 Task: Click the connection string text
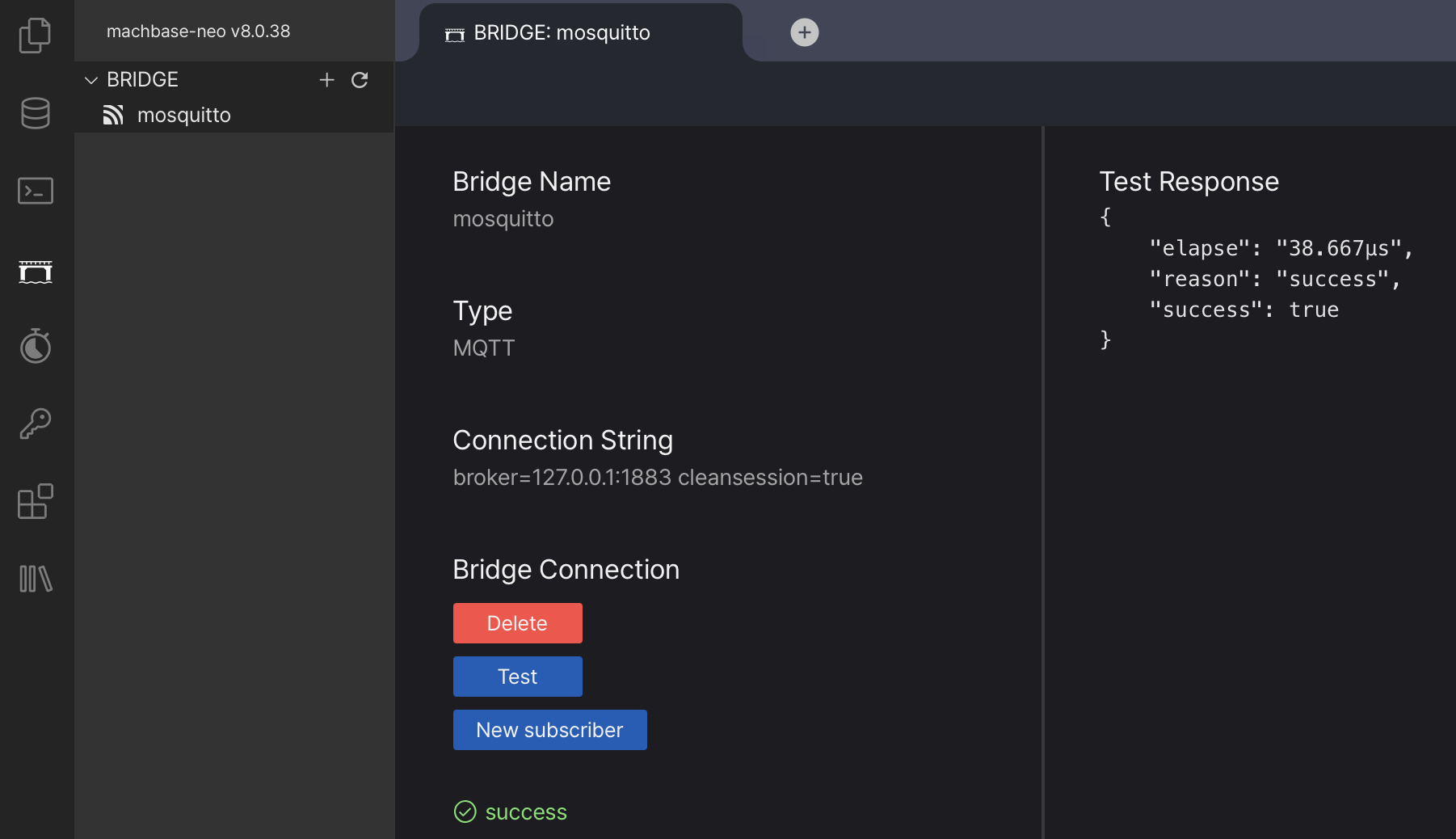(x=657, y=478)
